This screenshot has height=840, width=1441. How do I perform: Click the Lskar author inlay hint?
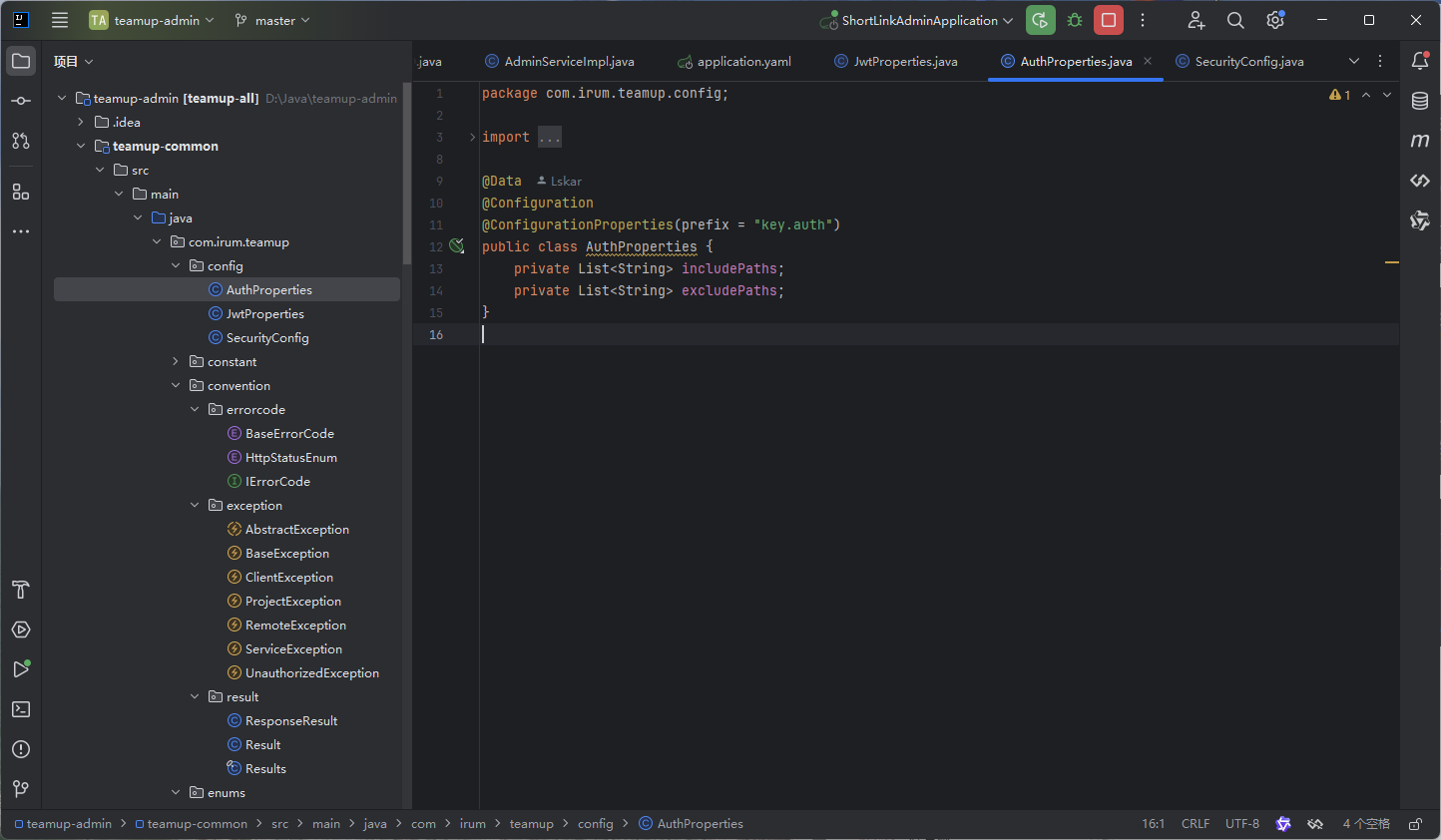[x=560, y=181]
